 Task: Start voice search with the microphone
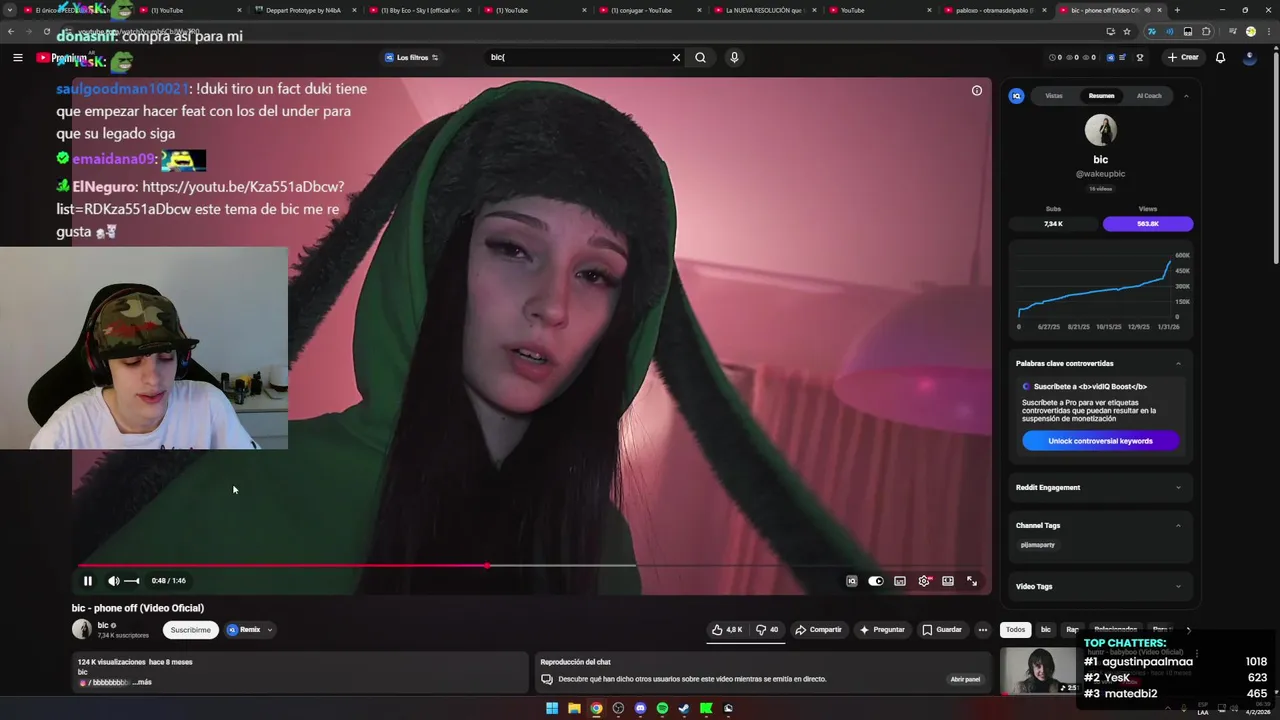click(x=734, y=57)
